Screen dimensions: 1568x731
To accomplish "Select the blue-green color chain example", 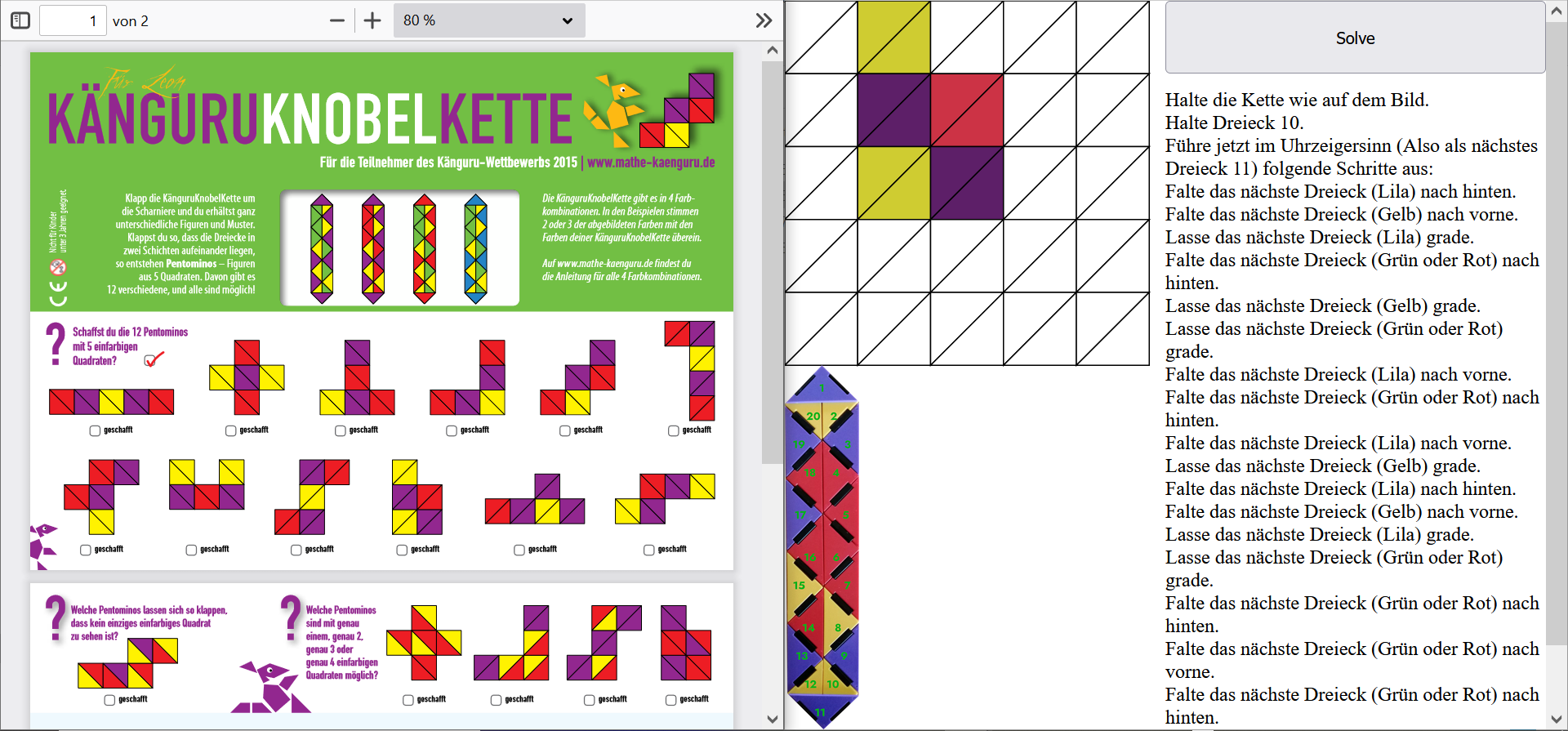I will pyautogui.click(x=475, y=248).
